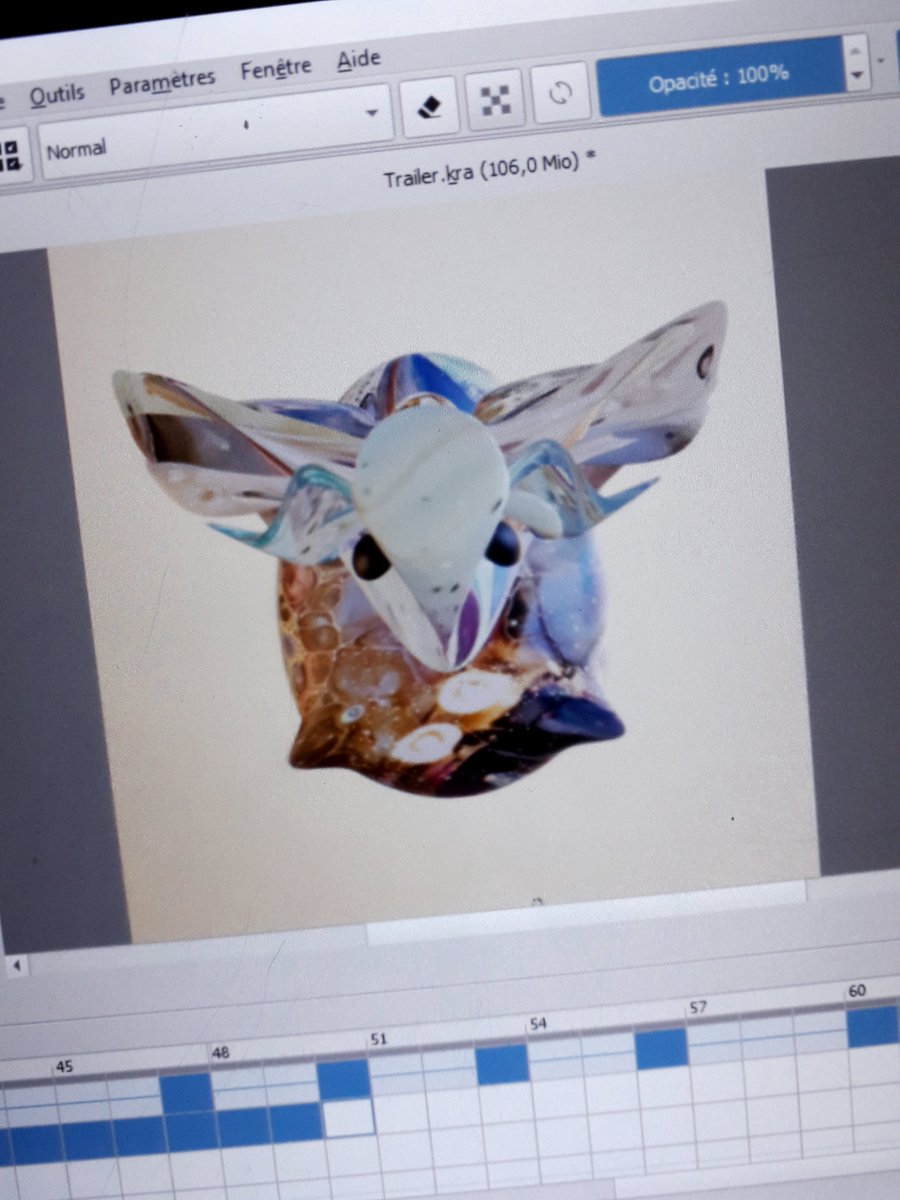This screenshot has height=1200, width=900.
Task: Jump to frame 60 in timeline header
Action: tap(857, 991)
